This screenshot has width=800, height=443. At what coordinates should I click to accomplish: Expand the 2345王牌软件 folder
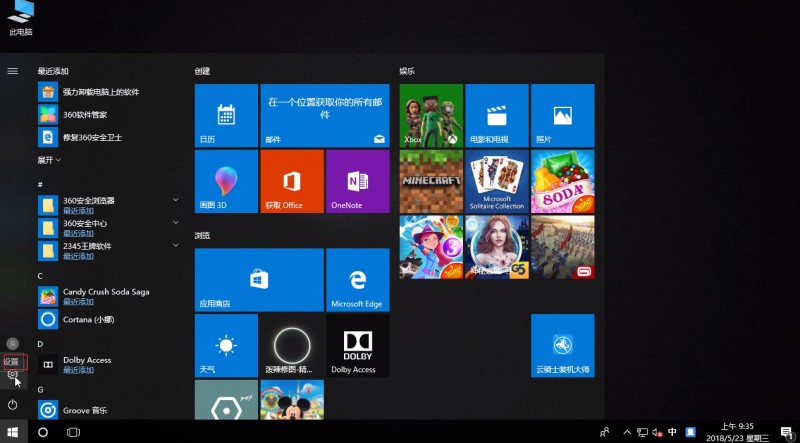176,245
